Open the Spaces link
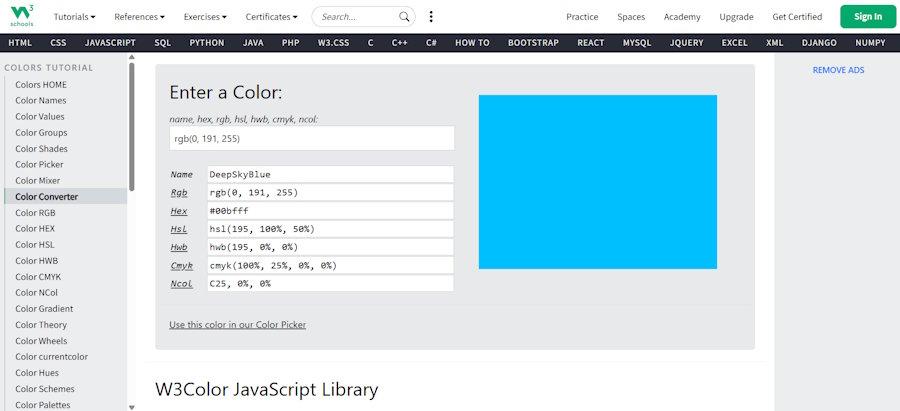Image resolution: width=900 pixels, height=411 pixels. click(631, 17)
